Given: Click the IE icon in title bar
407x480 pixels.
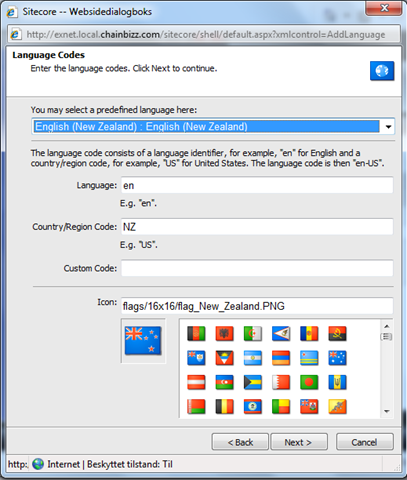Looking at the screenshot, I should coord(12,12).
